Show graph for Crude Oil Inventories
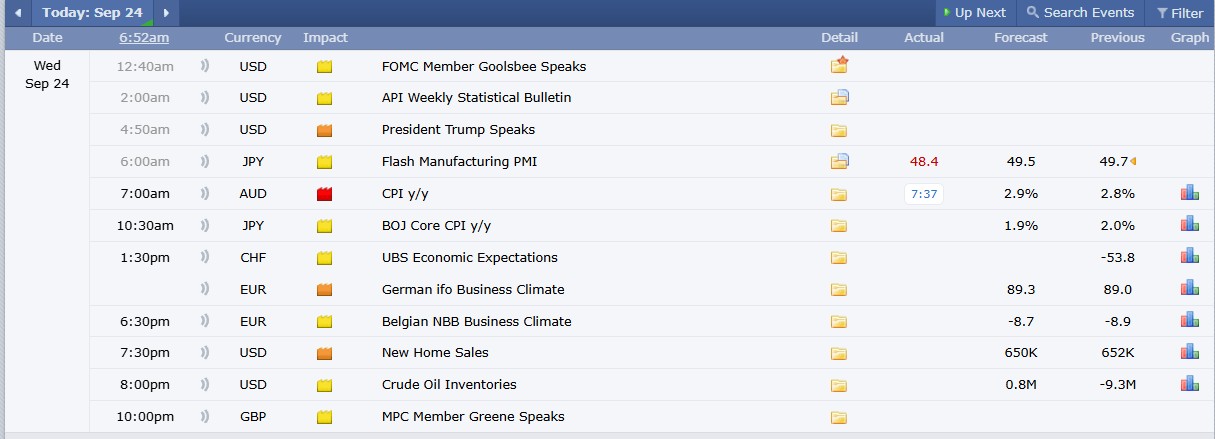The image size is (1215, 439). [1189, 384]
